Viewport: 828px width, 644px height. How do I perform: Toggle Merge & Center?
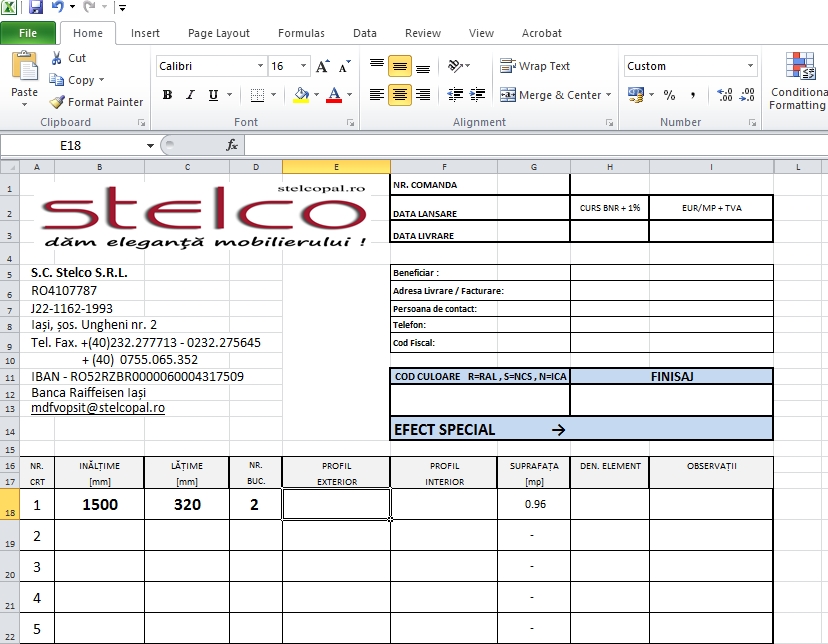click(551, 95)
